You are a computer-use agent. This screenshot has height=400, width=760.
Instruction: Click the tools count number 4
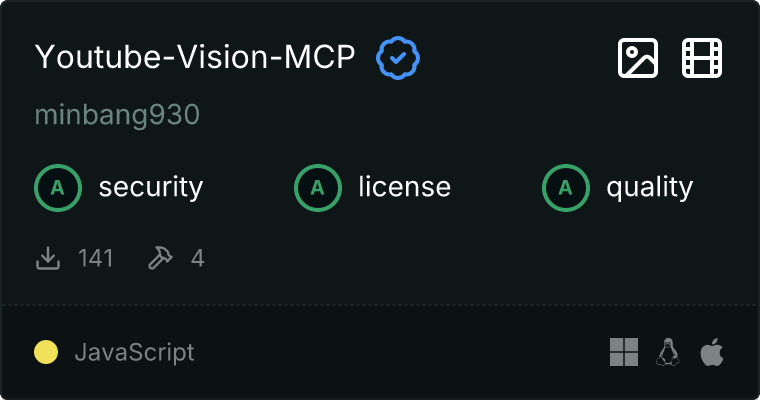point(198,259)
